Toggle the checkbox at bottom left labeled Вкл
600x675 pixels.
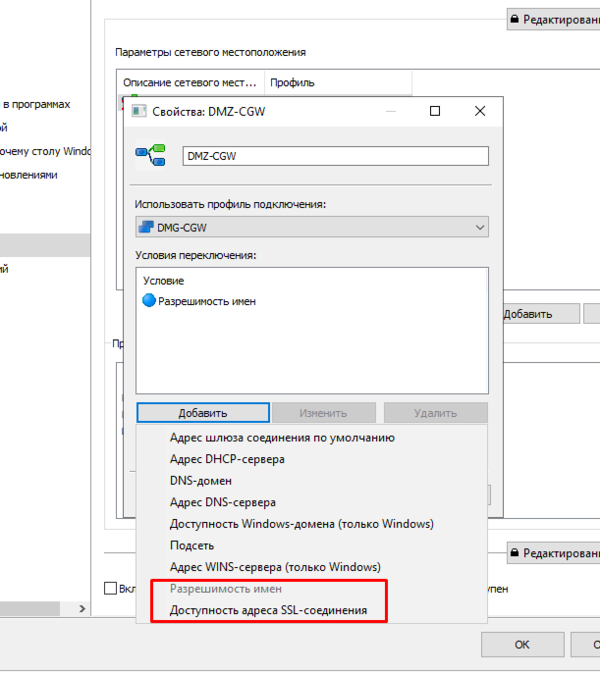[x=111, y=588]
